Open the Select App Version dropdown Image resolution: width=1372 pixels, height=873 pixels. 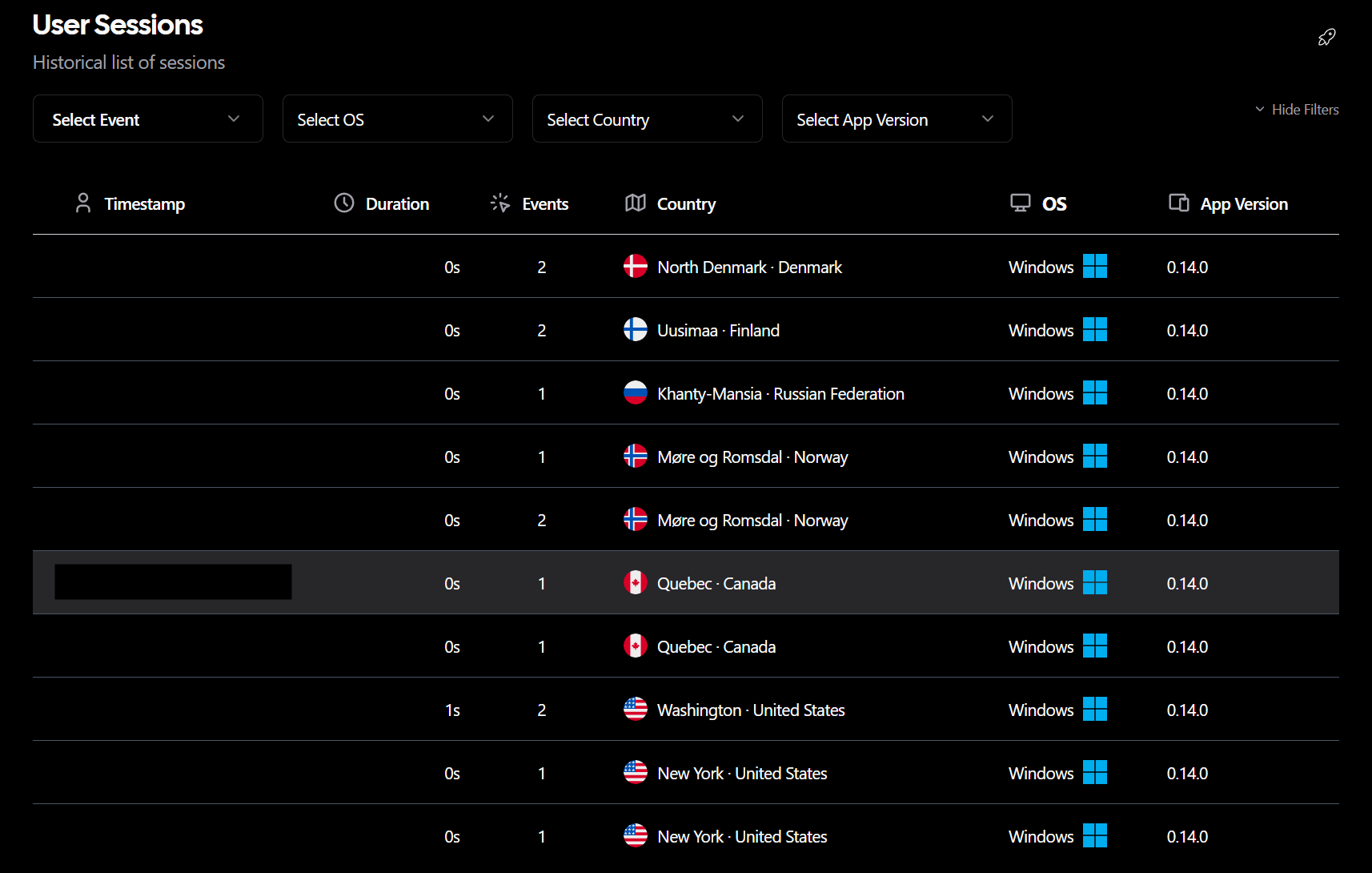tap(897, 119)
